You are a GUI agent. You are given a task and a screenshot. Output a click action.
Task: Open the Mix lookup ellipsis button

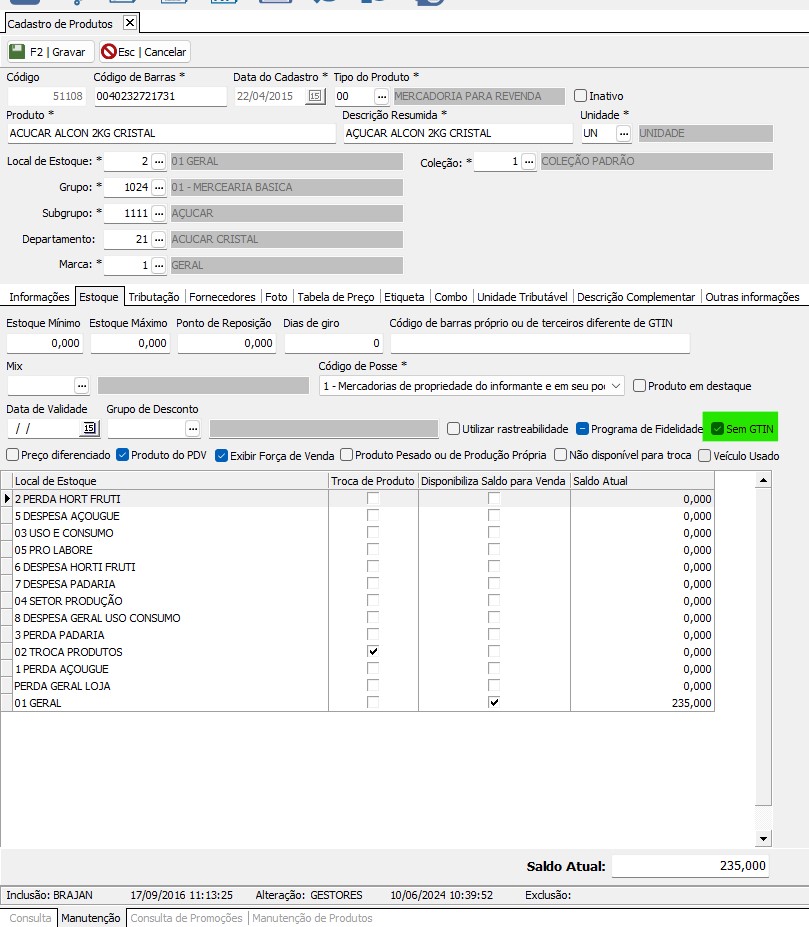click(x=82, y=385)
